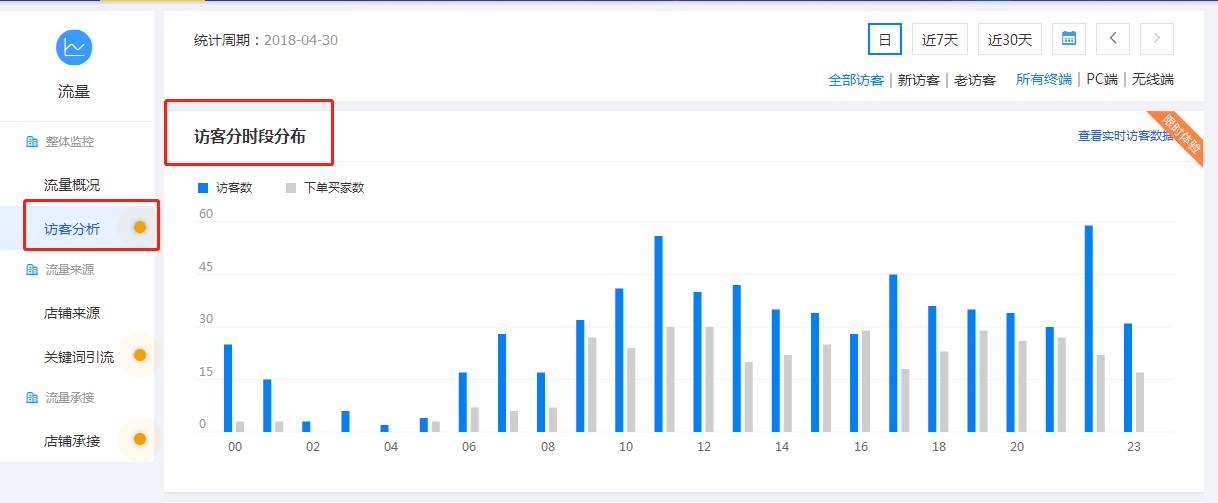
Task: Click the 流量承接 section icon
Action: pyautogui.click(x=31, y=398)
